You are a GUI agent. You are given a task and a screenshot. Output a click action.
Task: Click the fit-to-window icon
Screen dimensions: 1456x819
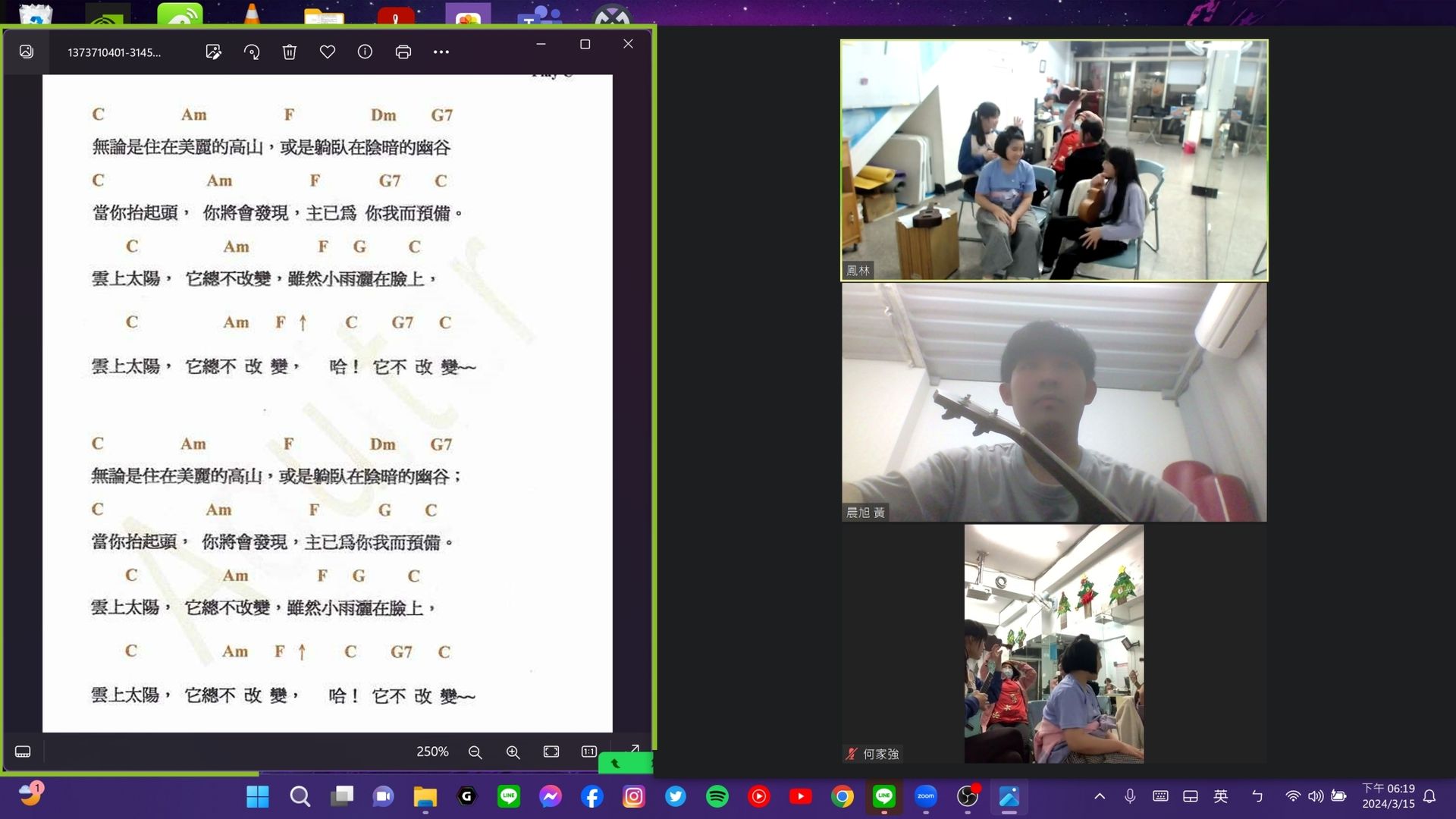pyautogui.click(x=551, y=752)
